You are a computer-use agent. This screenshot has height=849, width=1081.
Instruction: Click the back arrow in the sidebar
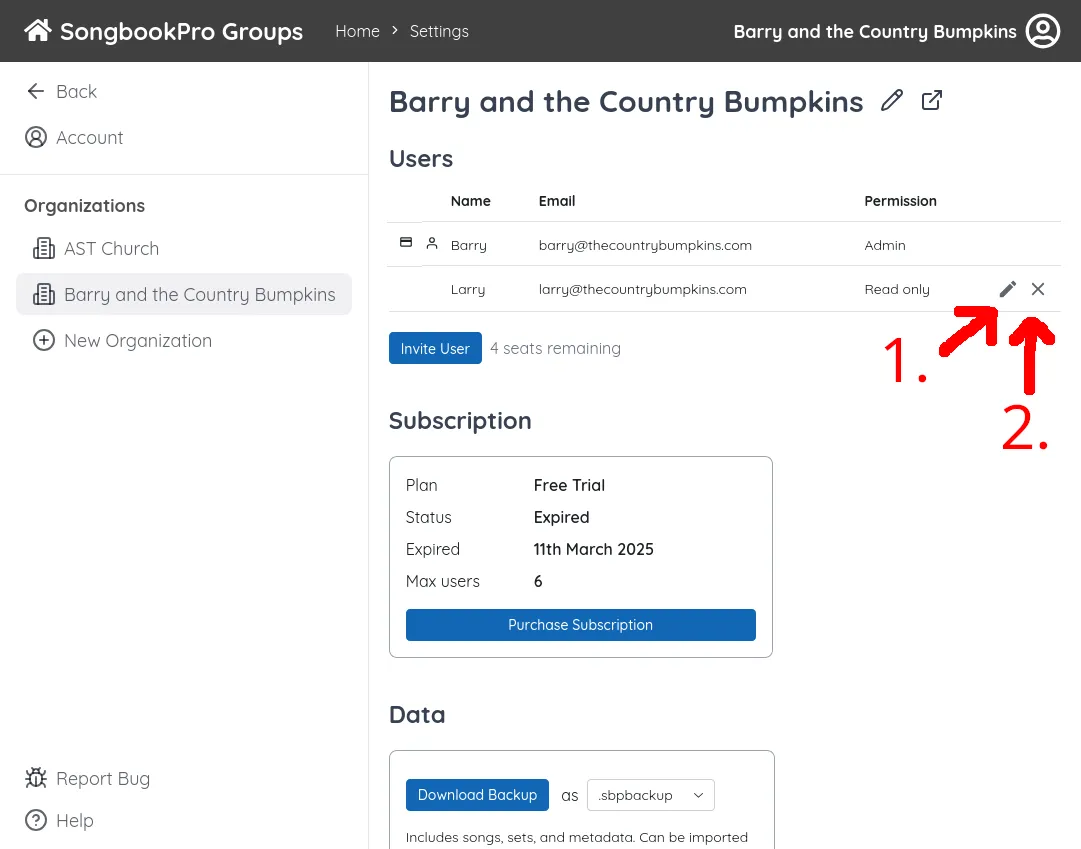(x=36, y=91)
